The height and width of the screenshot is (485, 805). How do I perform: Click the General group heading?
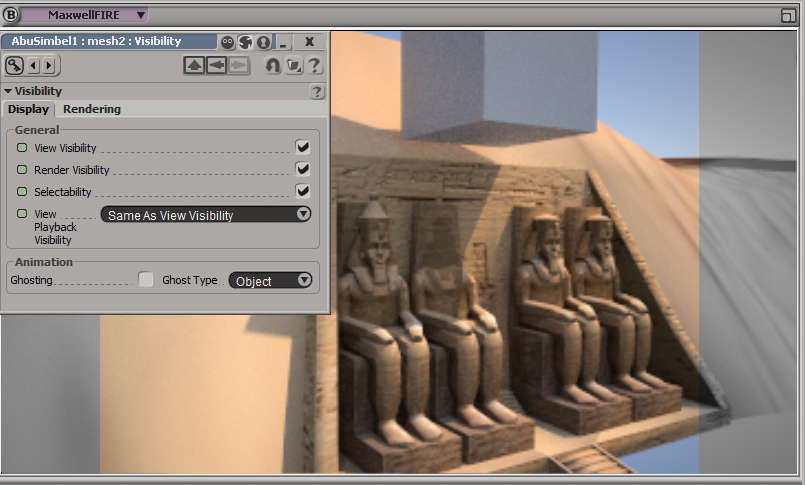point(37,130)
